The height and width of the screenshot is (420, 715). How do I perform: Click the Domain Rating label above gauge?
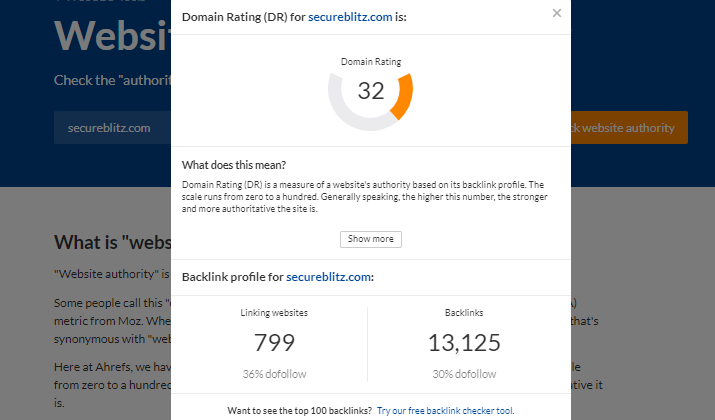(x=371, y=62)
